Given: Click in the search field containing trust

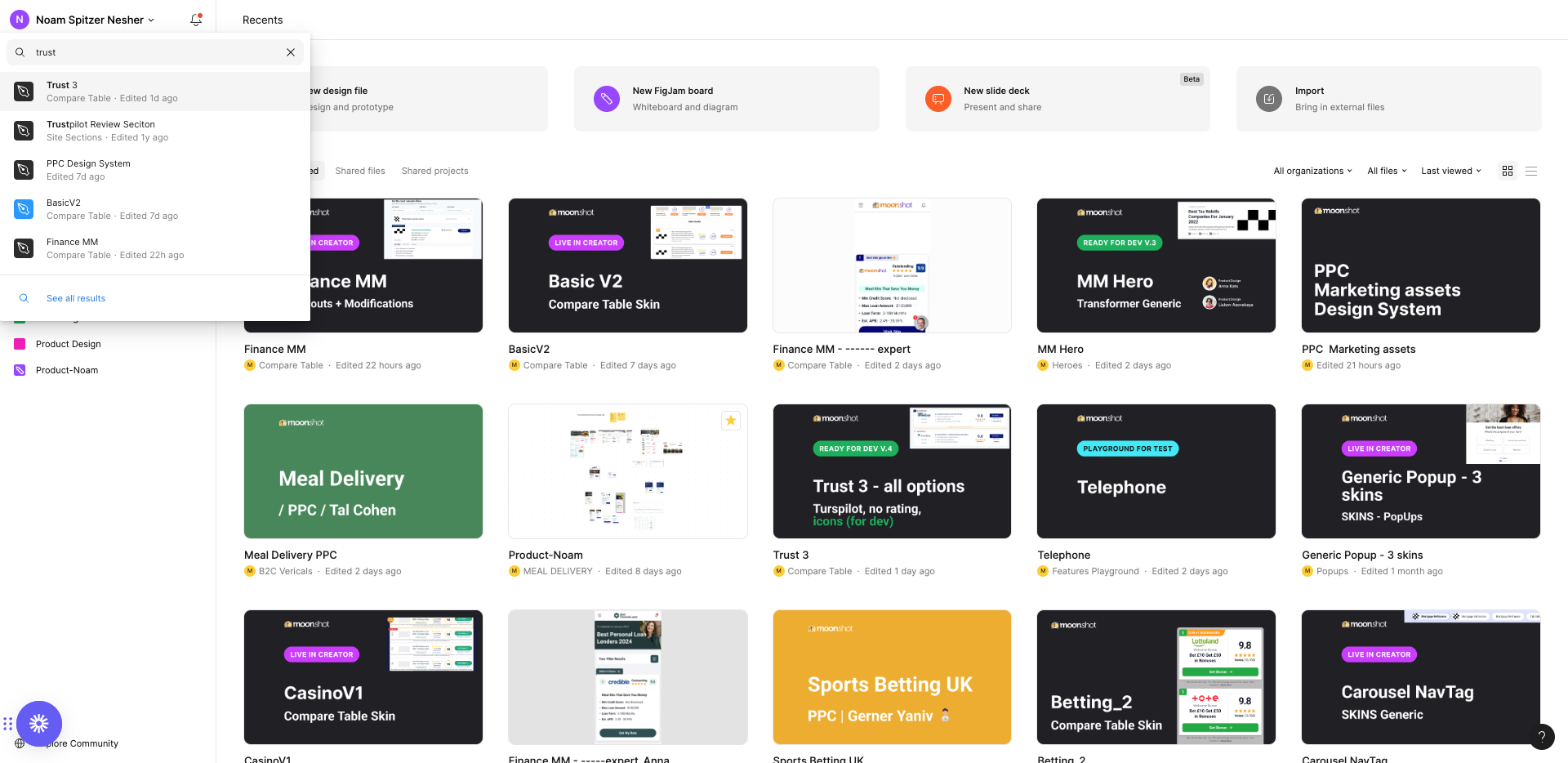Looking at the screenshot, I should pyautogui.click(x=155, y=52).
